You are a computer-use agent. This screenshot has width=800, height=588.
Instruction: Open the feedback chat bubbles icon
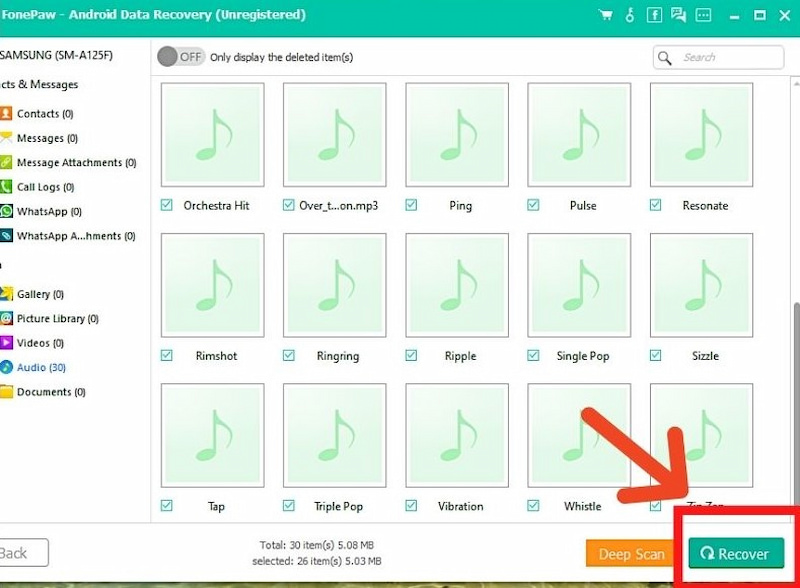tap(679, 15)
